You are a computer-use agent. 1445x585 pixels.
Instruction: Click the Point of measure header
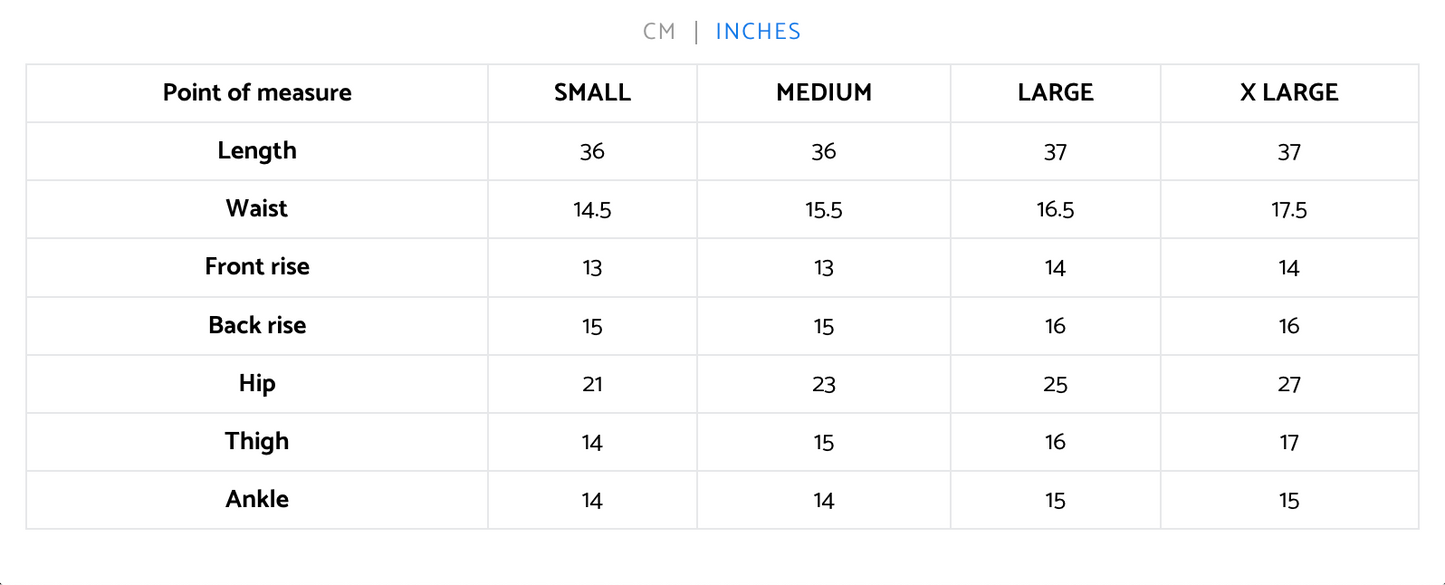point(257,93)
